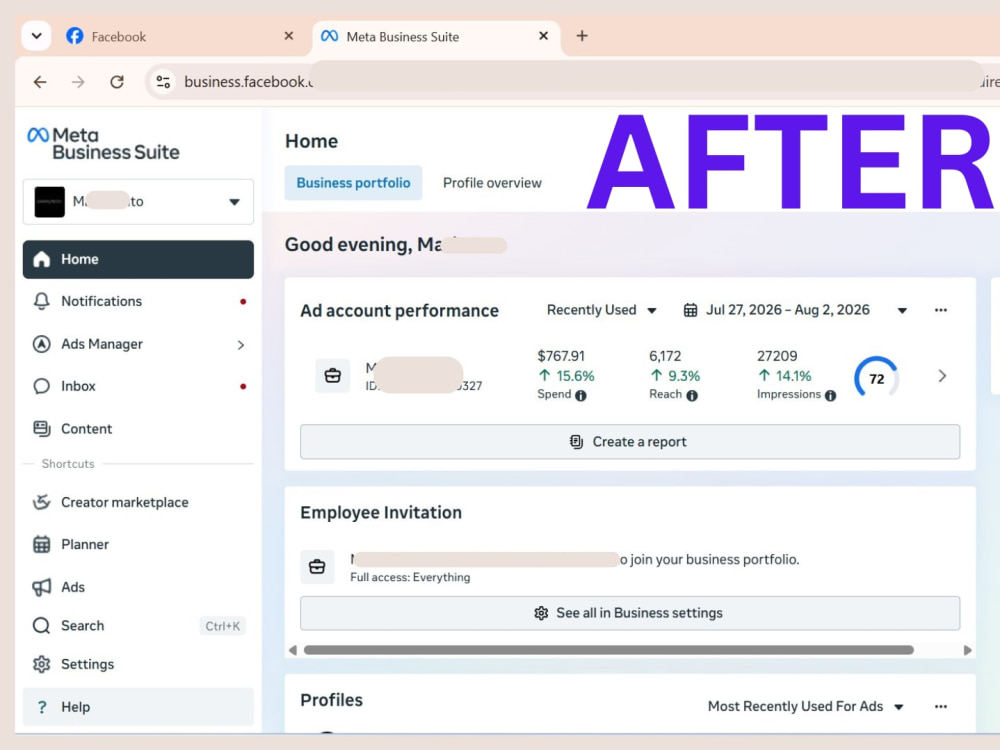Close the Meta Business Suite tab
This screenshot has width=1000, height=750.
coord(543,36)
